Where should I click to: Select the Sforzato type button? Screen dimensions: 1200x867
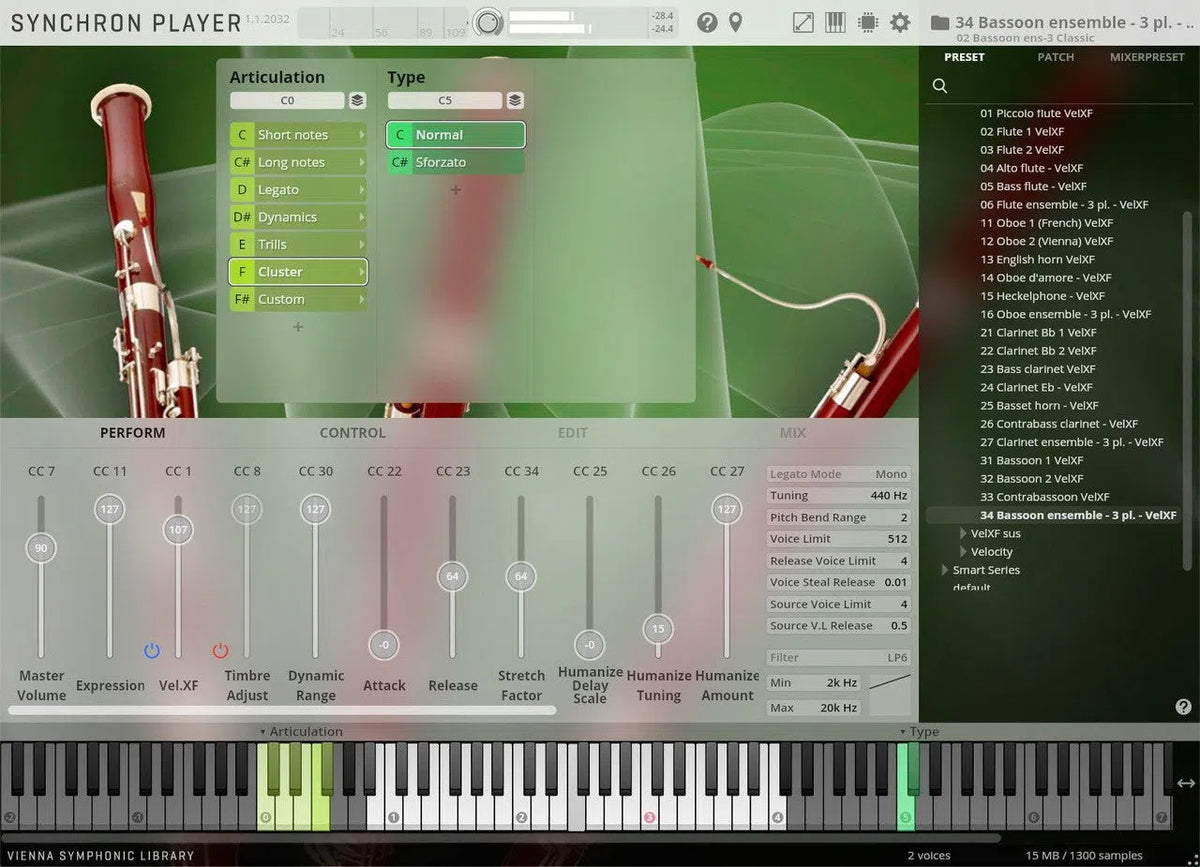coord(455,162)
